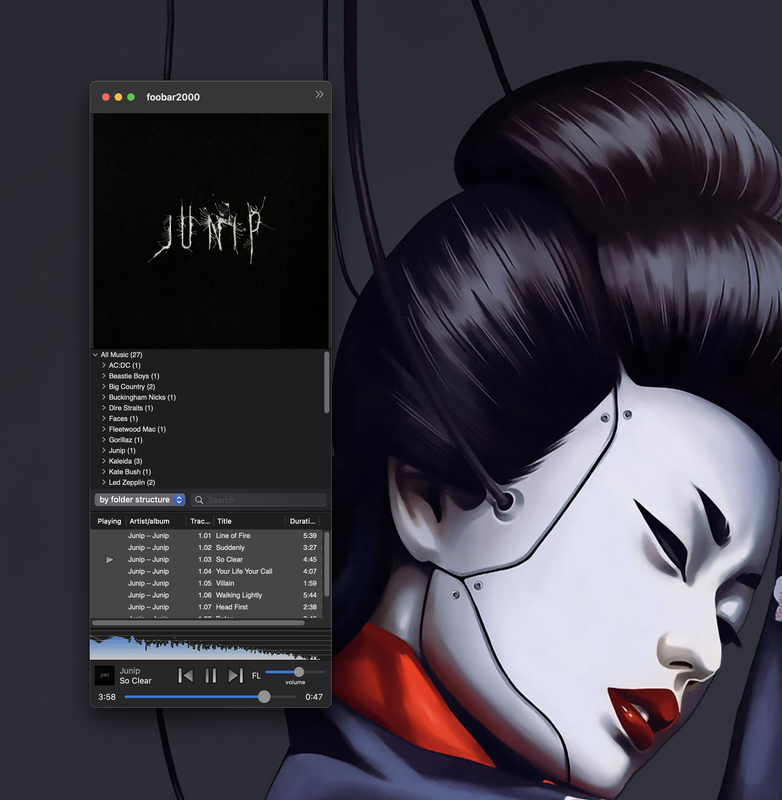Skip to the next track
The width and height of the screenshot is (782, 800).
(235, 676)
